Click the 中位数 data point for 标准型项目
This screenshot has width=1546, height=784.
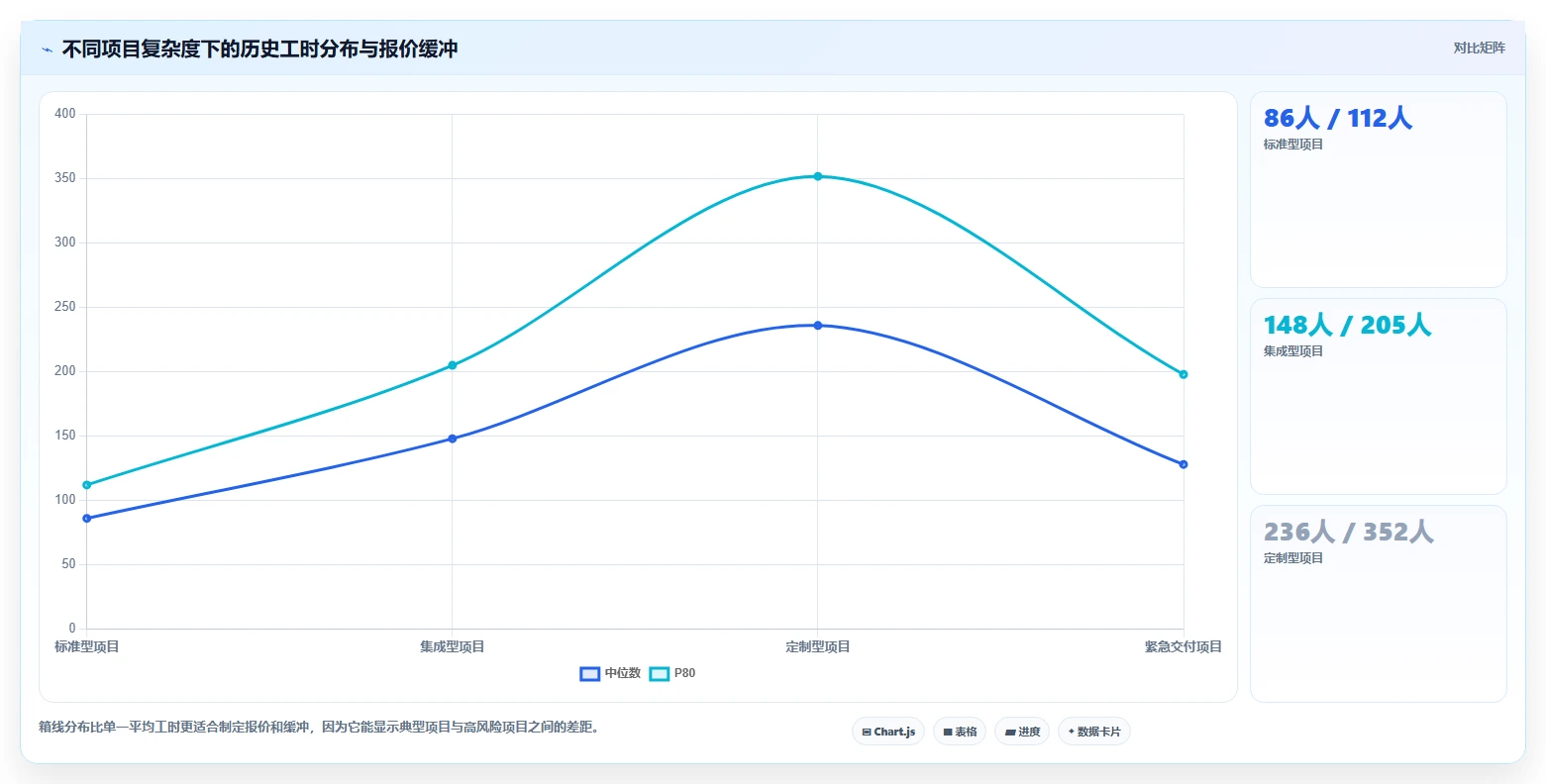[x=87, y=519]
